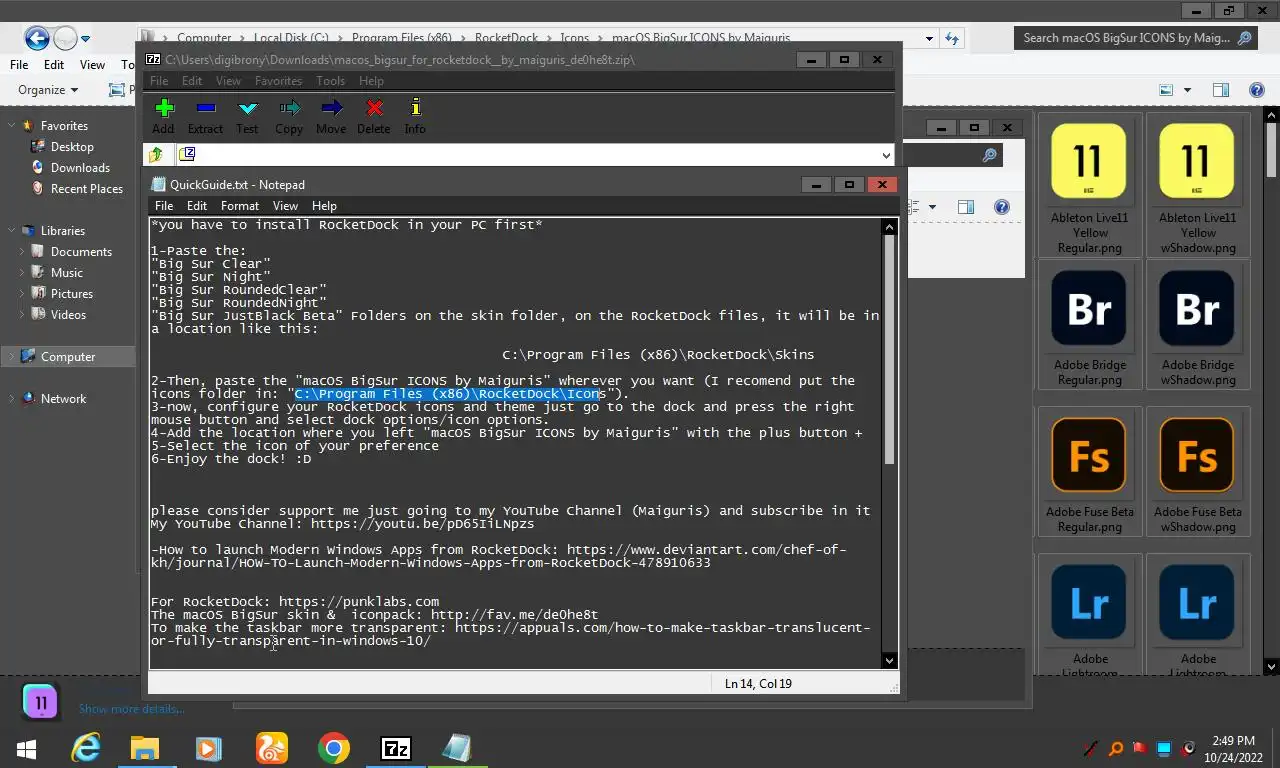1280x768 pixels.
Task: Click the Add button in 7-Zip toolbar
Action: [163, 116]
